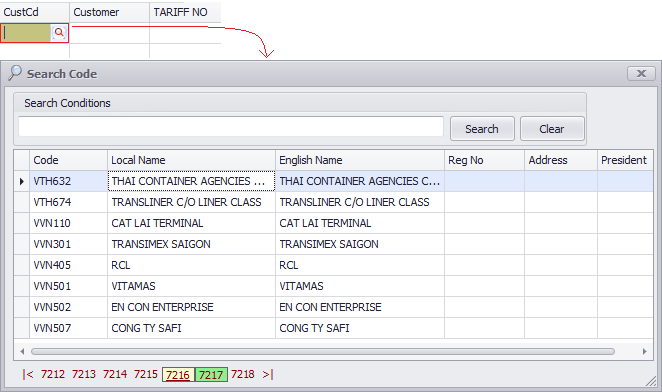
Task: Click the Clear button
Action: [x=552, y=129]
